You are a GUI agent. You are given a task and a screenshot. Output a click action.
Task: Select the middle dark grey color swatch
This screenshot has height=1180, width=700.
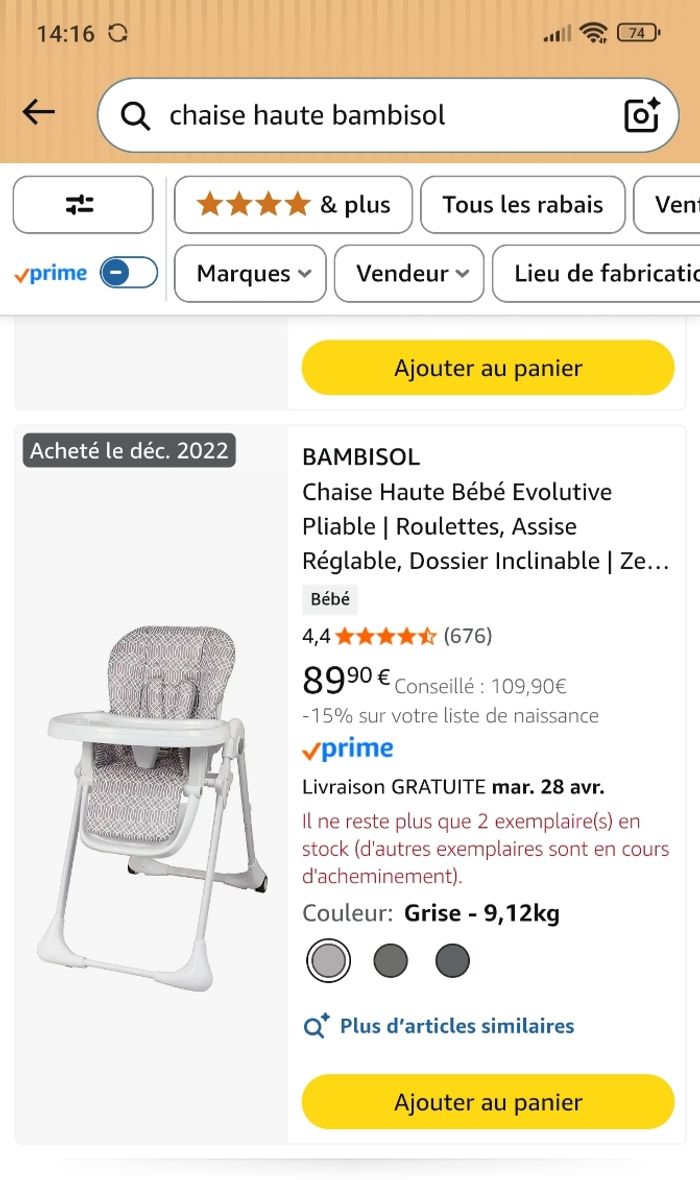click(391, 961)
